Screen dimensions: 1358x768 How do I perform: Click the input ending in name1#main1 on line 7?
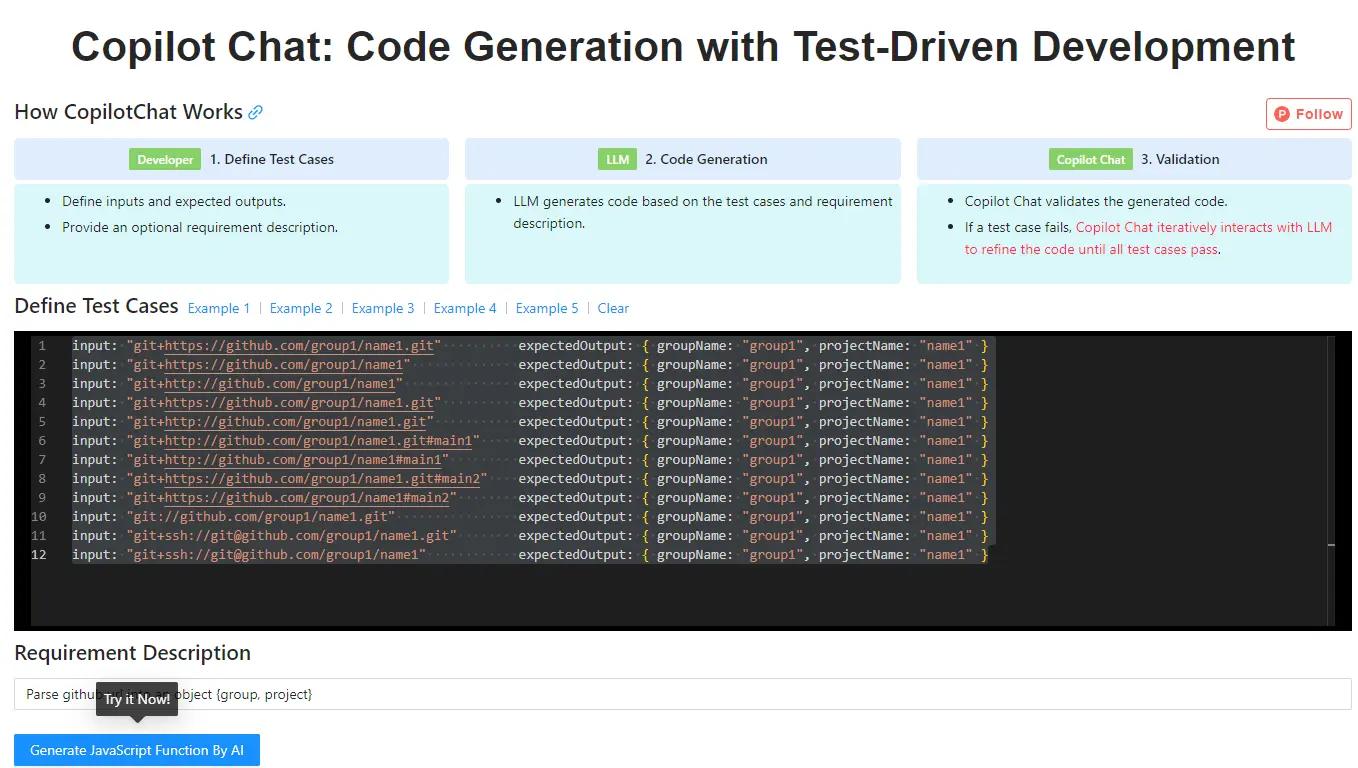point(287,460)
